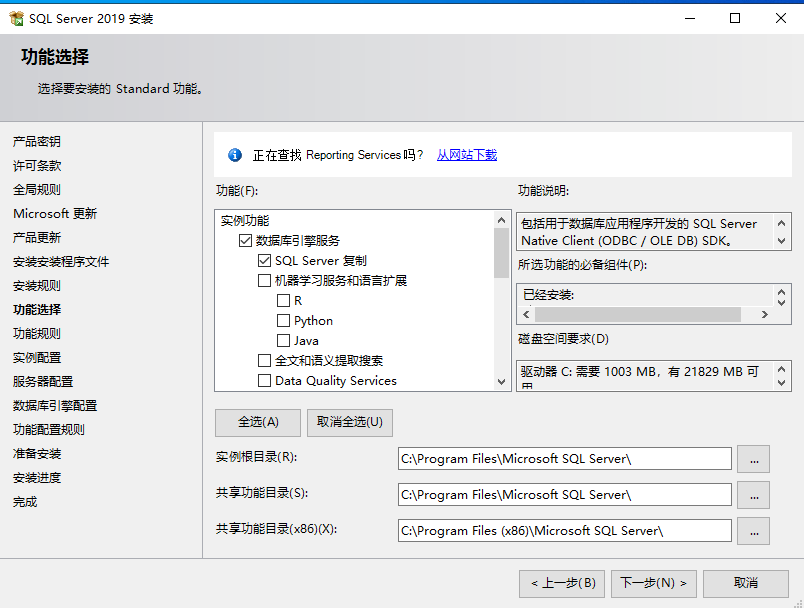The image size is (804, 608).
Task: Enable 全文和语义提取搜索 checkbox
Action: pyautogui.click(x=264, y=360)
